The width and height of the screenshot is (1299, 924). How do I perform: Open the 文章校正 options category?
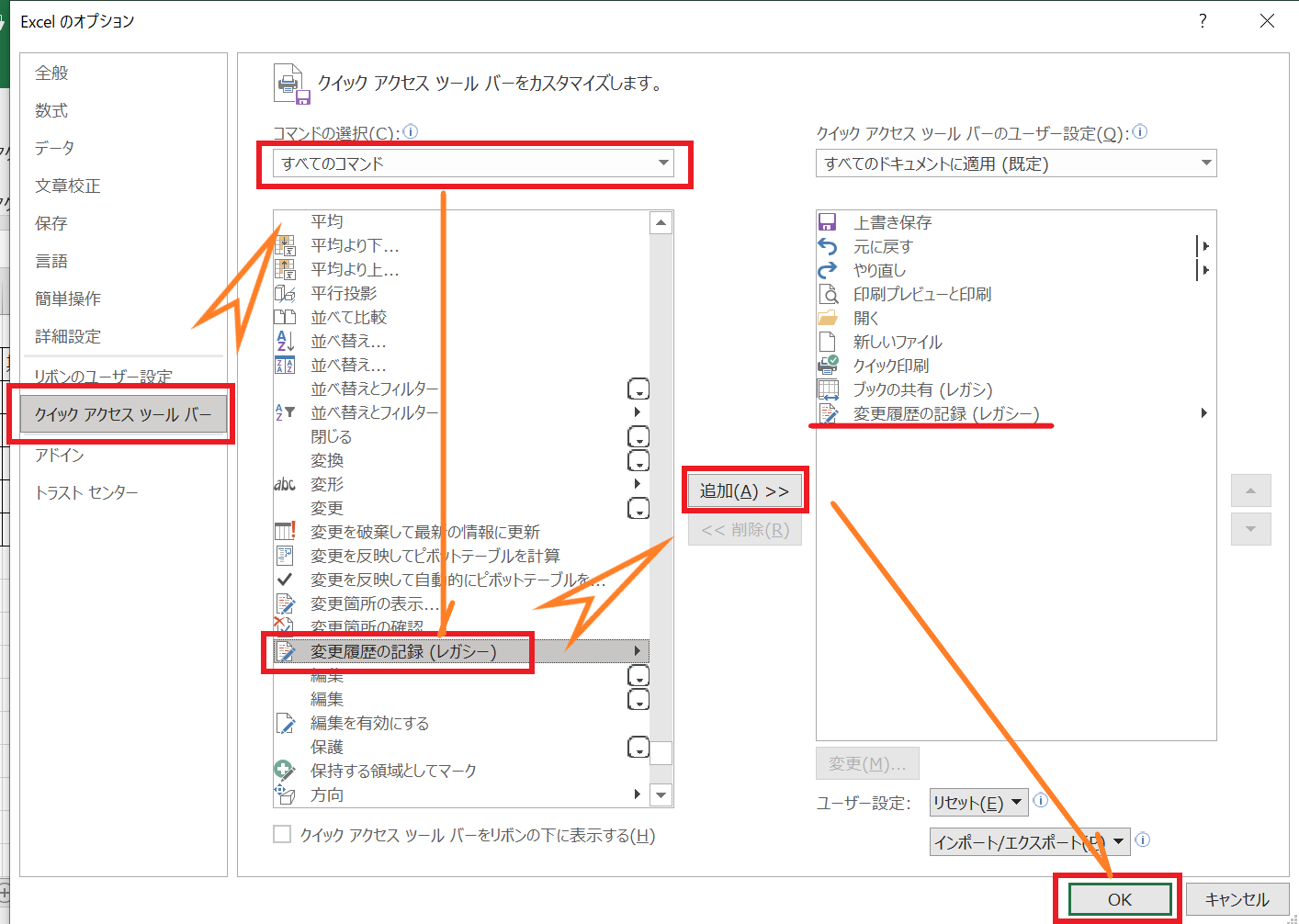123,186
